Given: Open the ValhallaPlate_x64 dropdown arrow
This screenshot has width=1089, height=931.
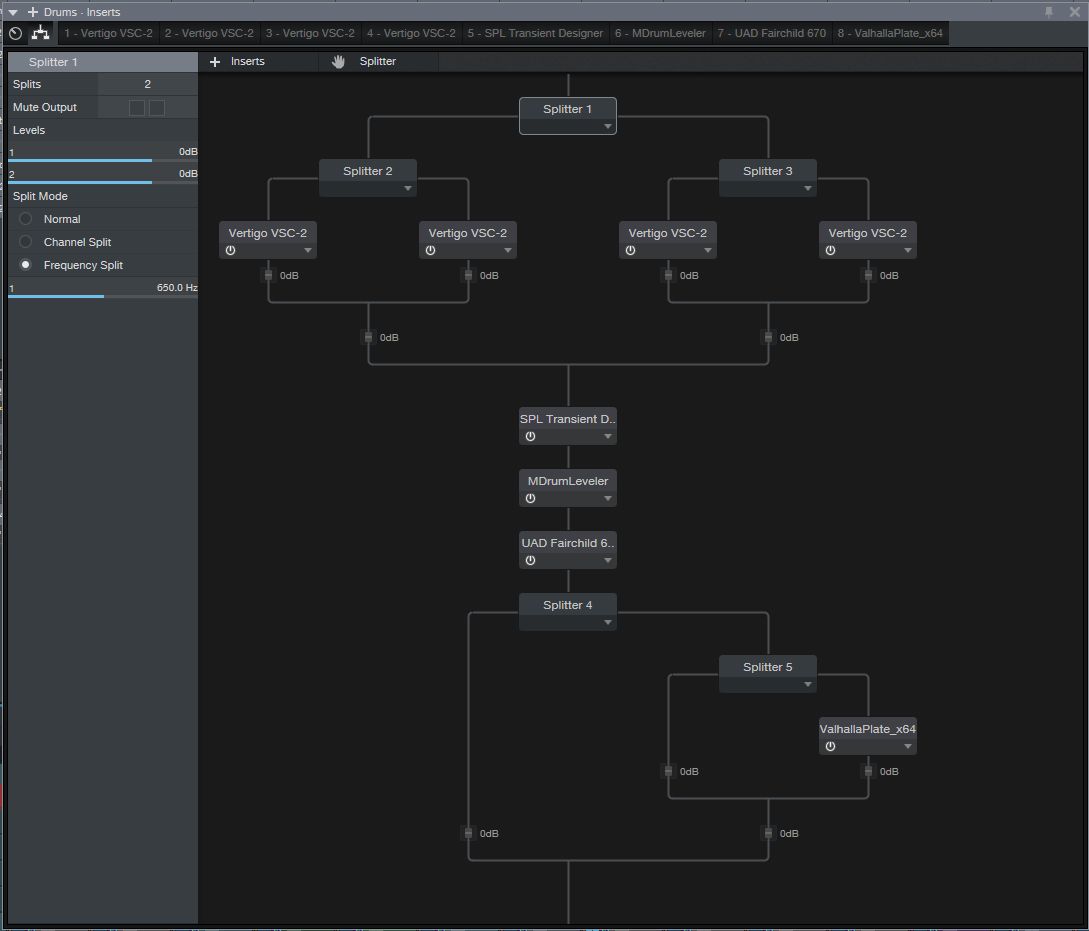Looking at the screenshot, I should click(908, 746).
